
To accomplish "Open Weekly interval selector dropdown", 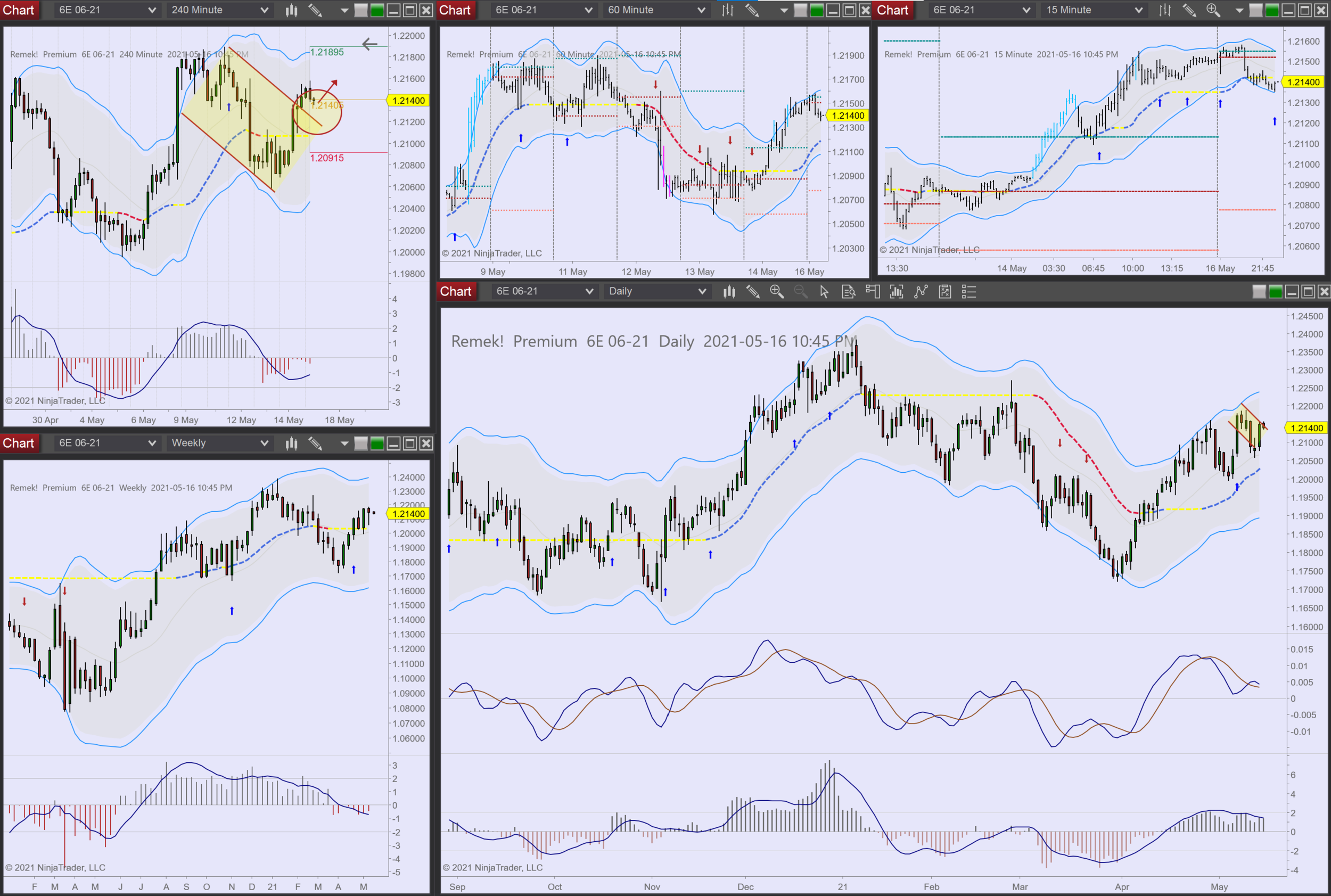I will 264,443.
